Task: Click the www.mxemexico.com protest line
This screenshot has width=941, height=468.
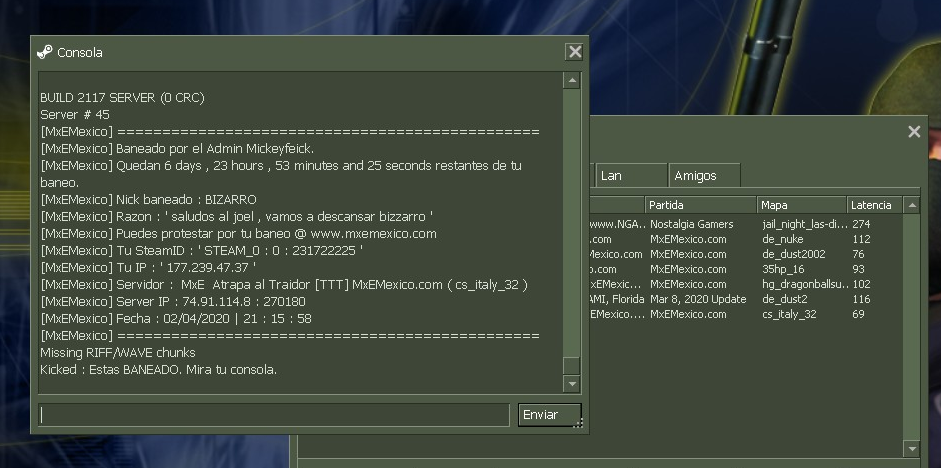Action: 238,233
